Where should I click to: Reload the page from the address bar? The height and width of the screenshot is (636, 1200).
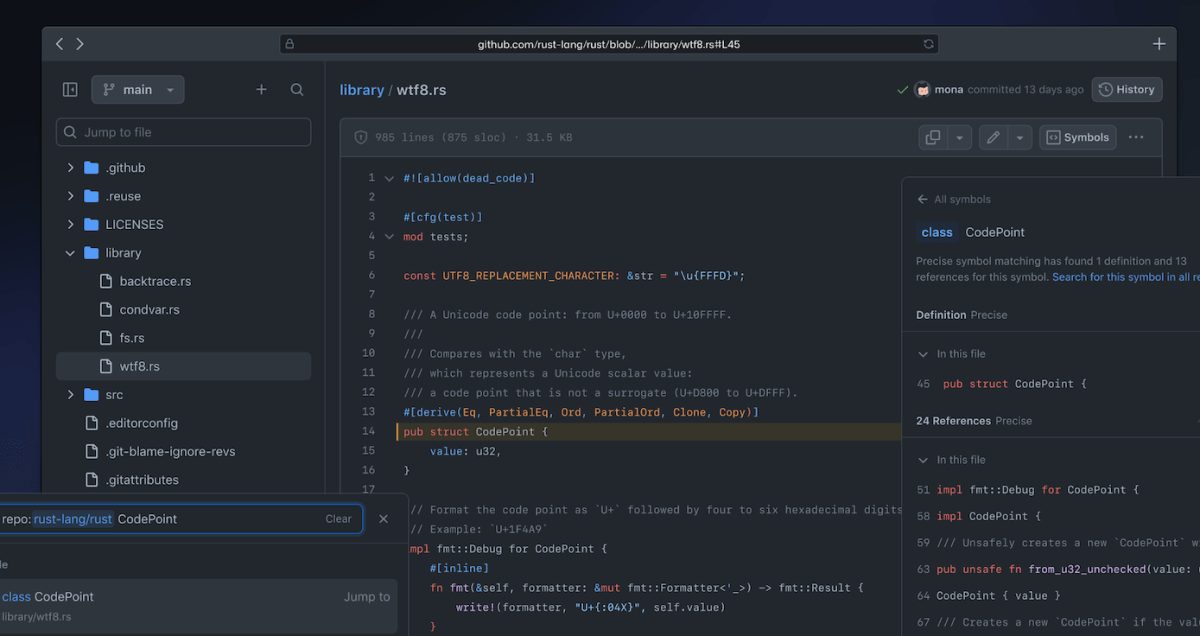coord(928,43)
